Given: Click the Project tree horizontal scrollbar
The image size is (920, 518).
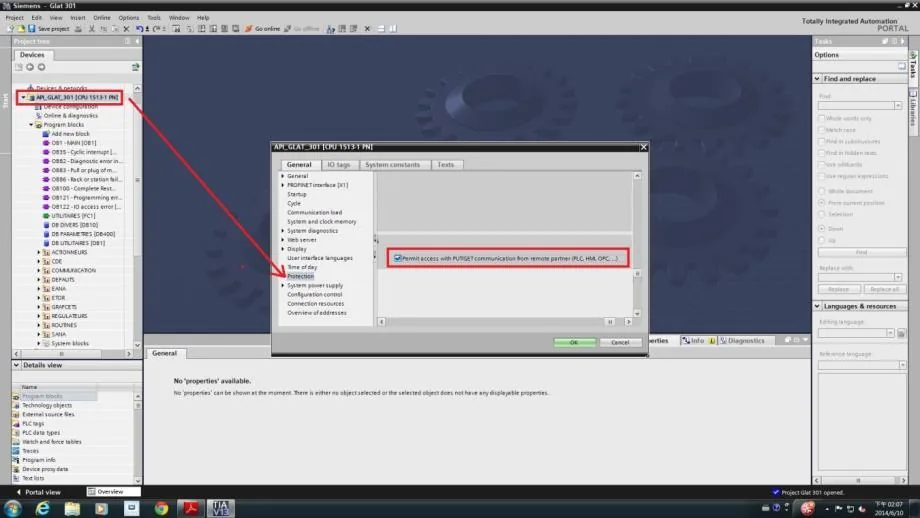Looking at the screenshot, I should 73,354.
